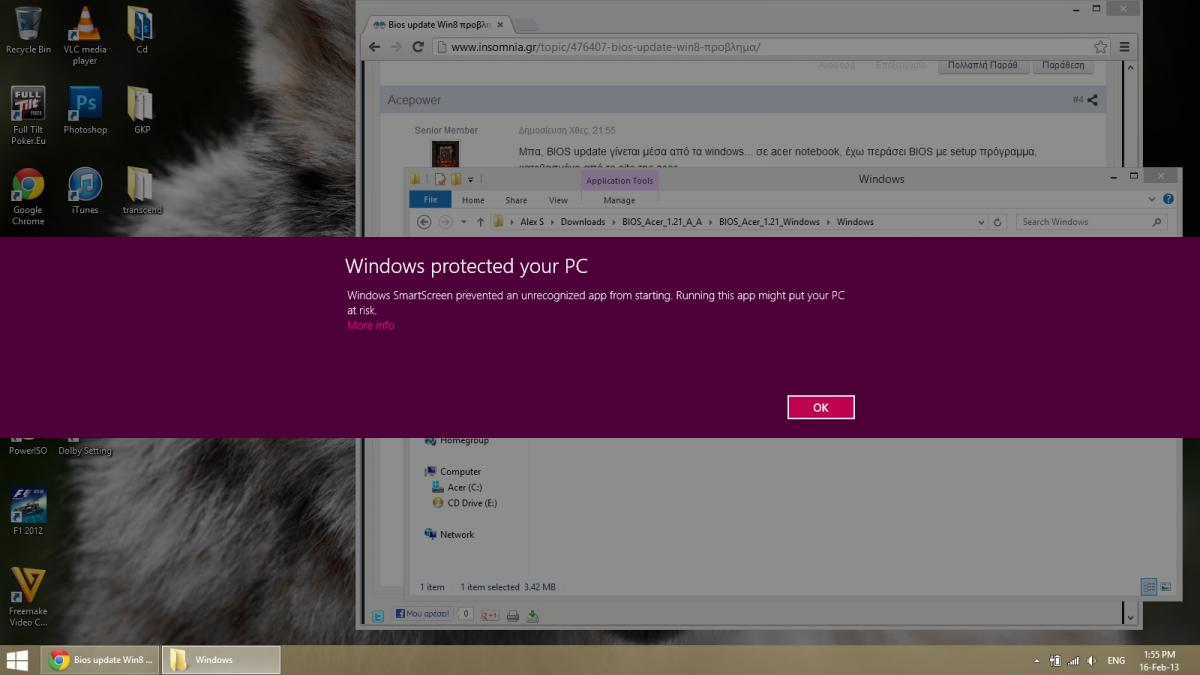The image size is (1200, 675).
Task: Select the Cd folder on the desktop
Action: tap(141, 30)
